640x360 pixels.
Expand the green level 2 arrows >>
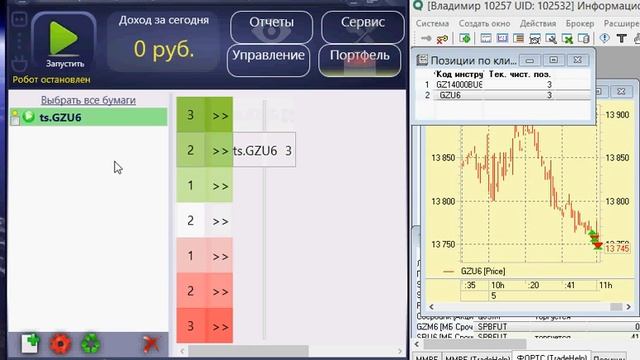coord(219,151)
